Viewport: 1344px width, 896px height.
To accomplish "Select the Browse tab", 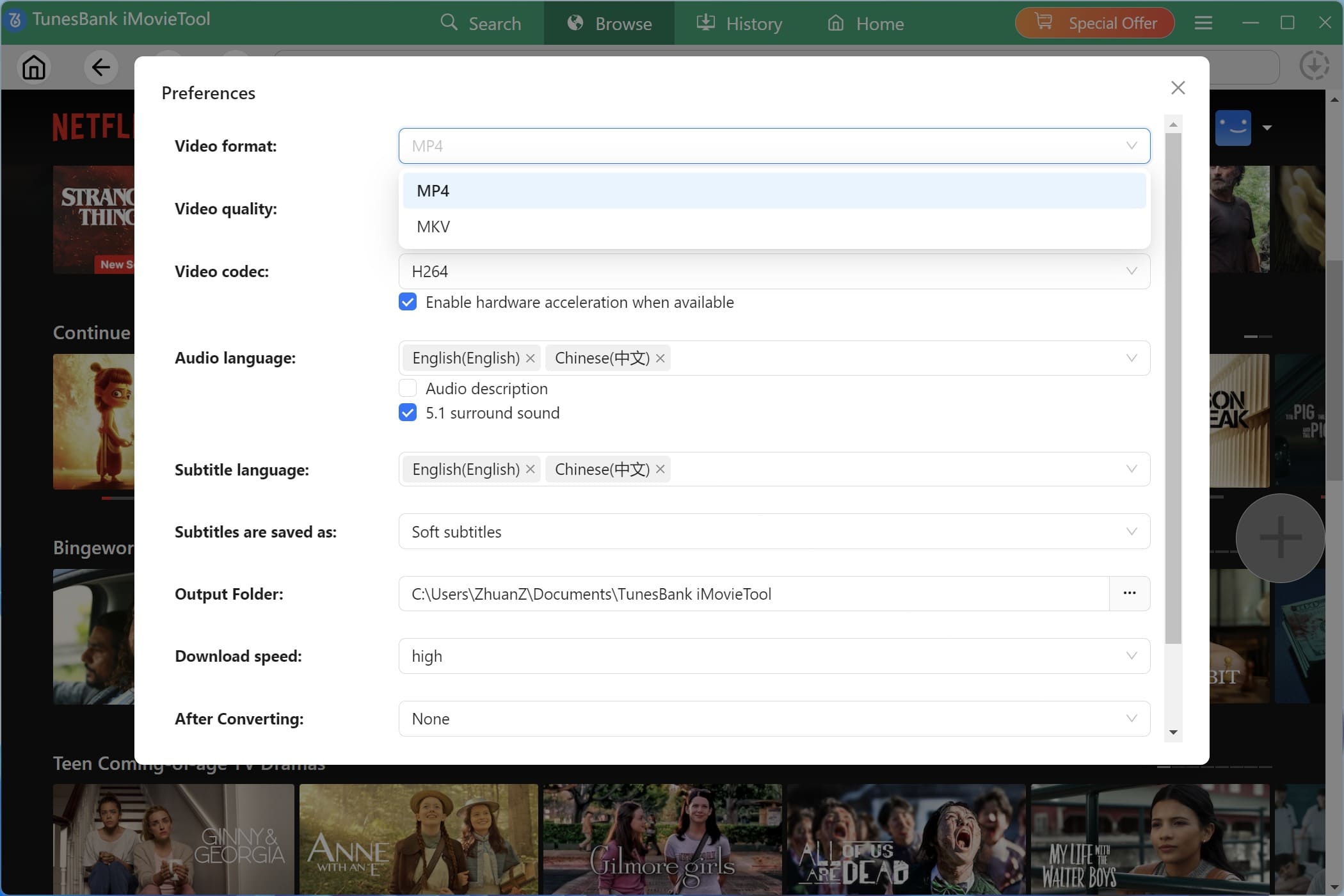I will (609, 23).
